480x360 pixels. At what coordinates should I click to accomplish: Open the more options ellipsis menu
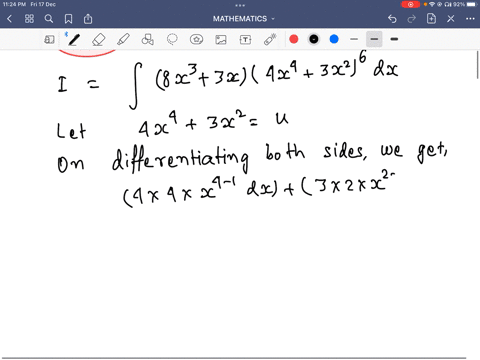point(470,19)
